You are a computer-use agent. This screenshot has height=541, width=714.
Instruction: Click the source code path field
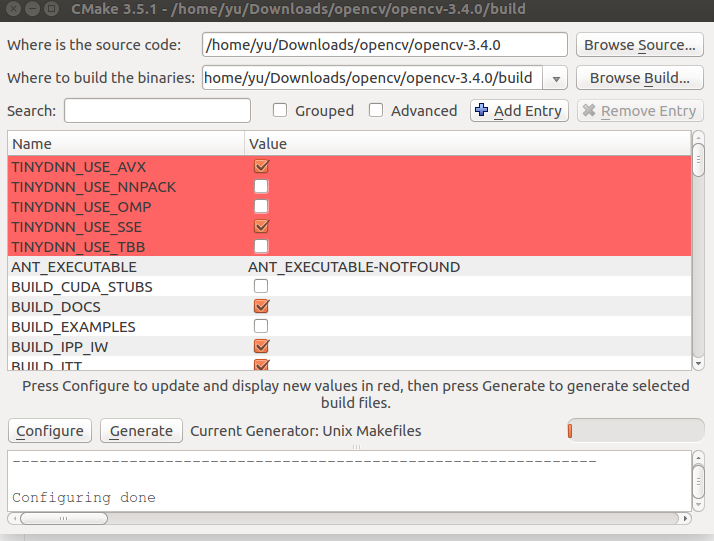click(385, 45)
